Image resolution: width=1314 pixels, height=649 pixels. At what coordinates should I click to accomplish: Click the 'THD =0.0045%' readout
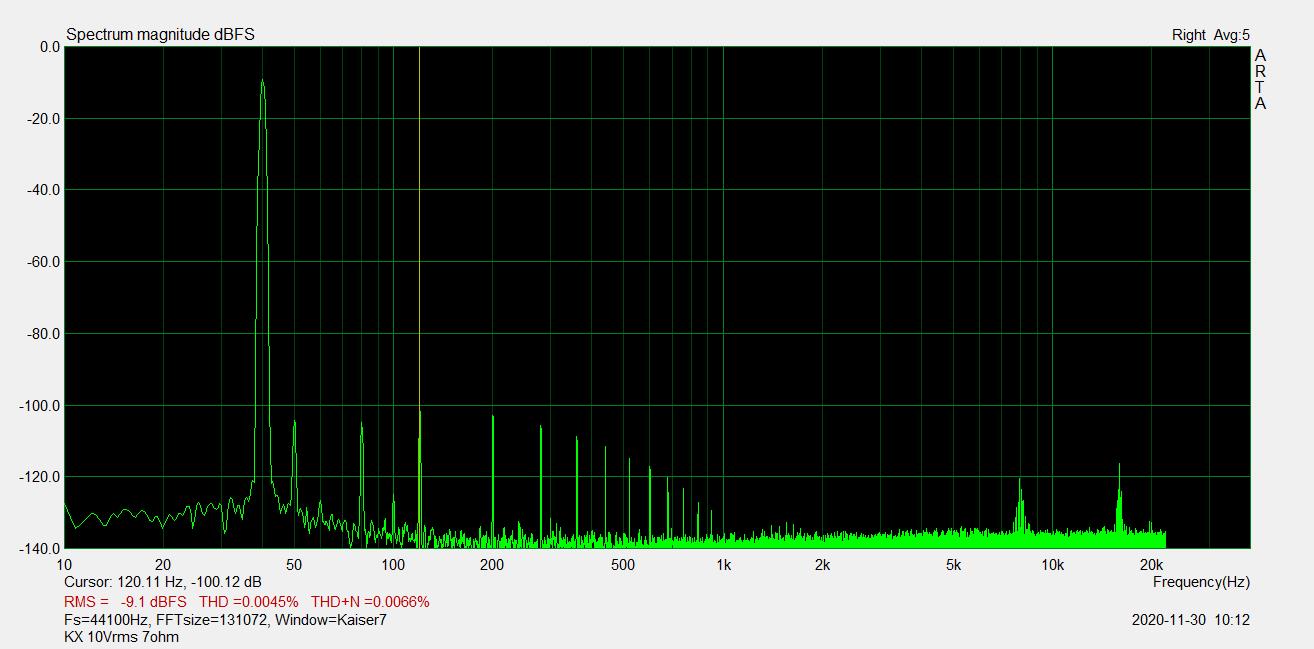tap(249, 602)
